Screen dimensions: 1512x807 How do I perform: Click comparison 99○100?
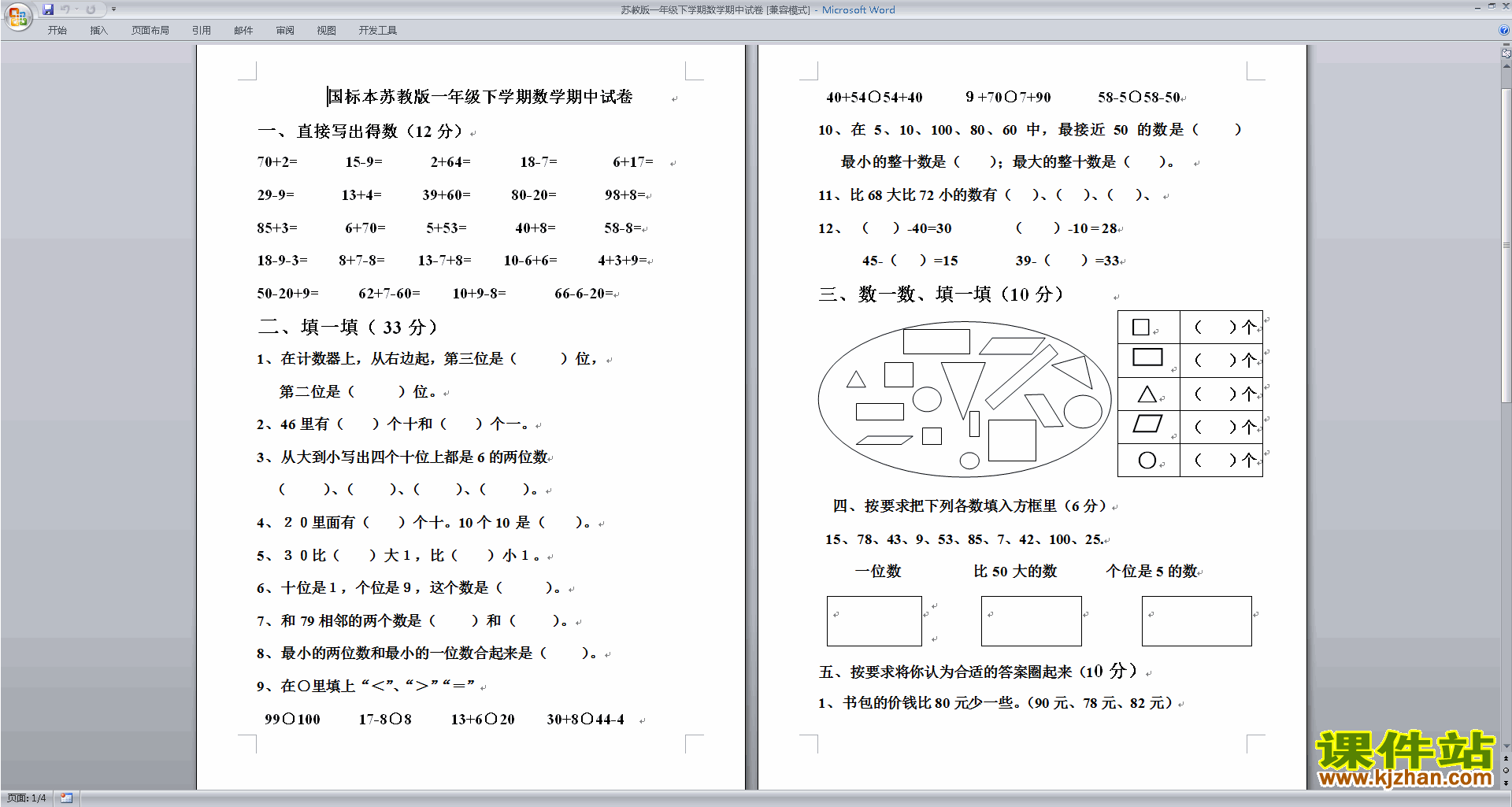click(292, 720)
